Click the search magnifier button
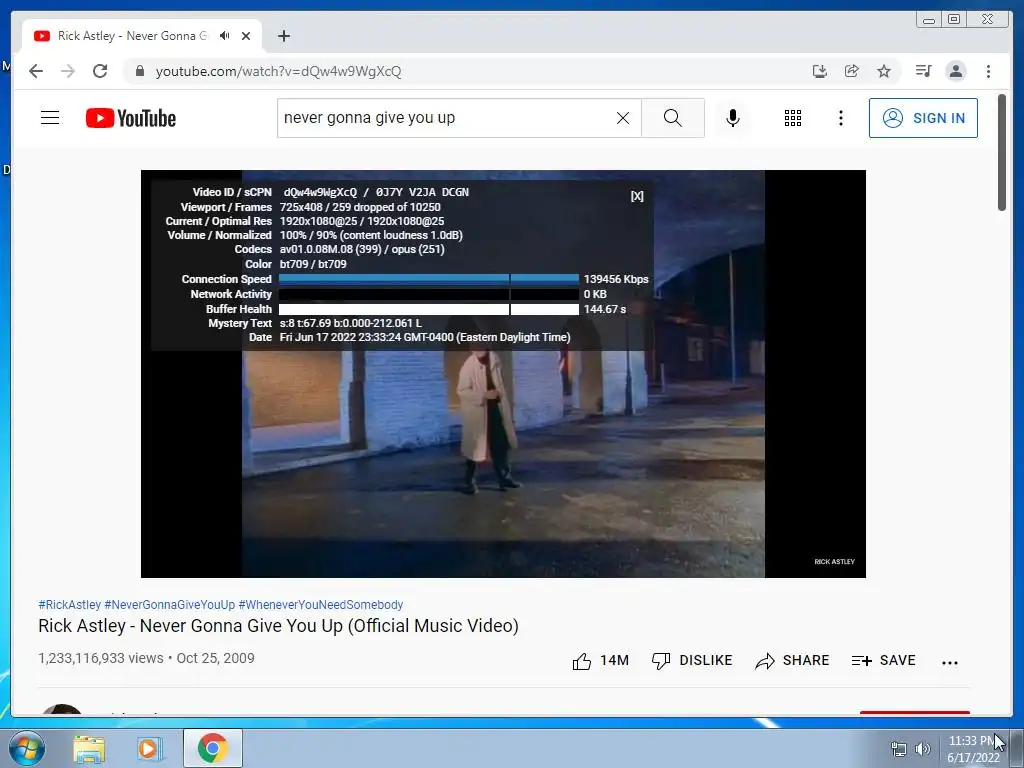Viewport: 1024px width, 768px height. click(673, 118)
